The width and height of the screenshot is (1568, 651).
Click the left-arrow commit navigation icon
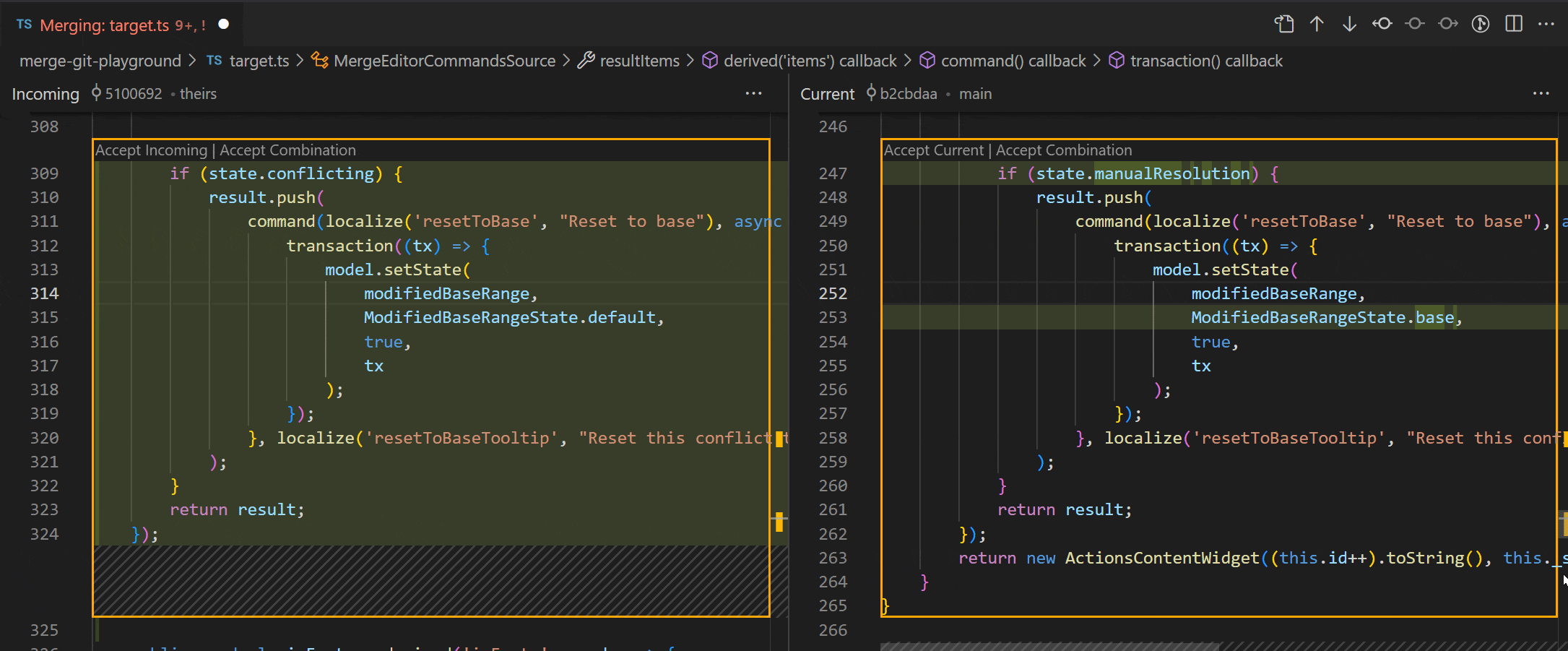[x=1382, y=24]
